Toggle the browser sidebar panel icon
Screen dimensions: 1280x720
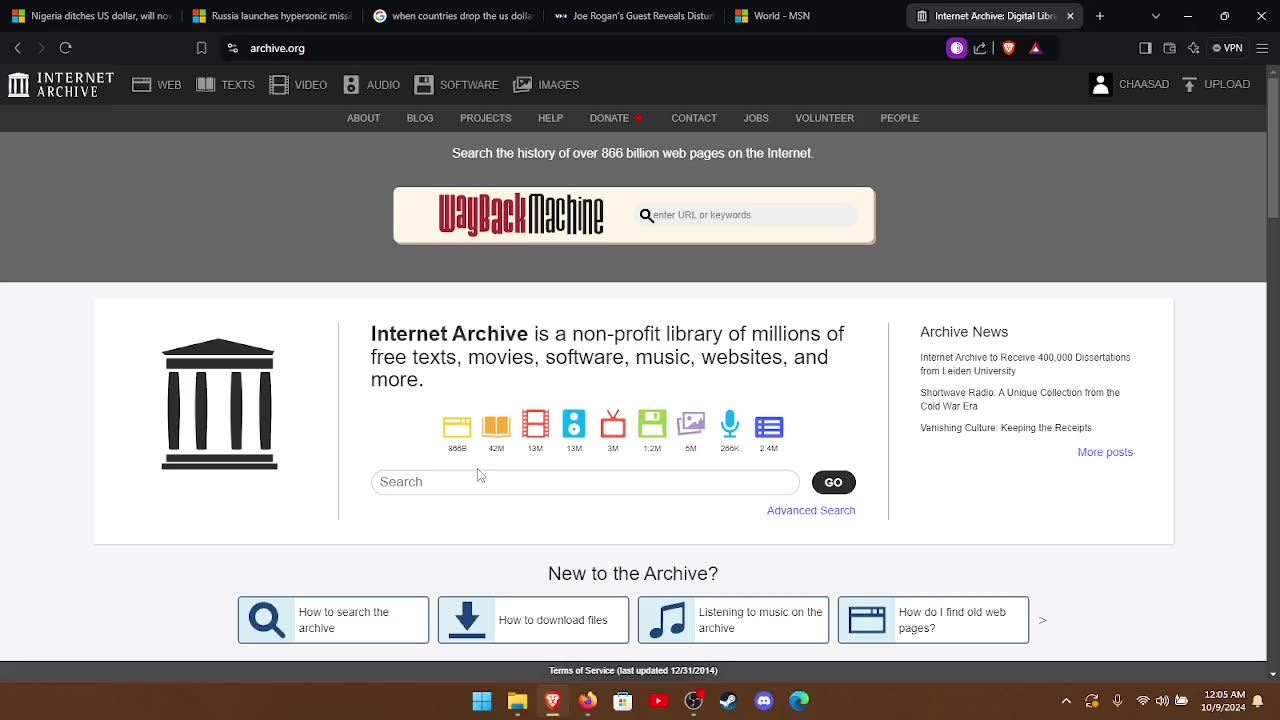1146,48
